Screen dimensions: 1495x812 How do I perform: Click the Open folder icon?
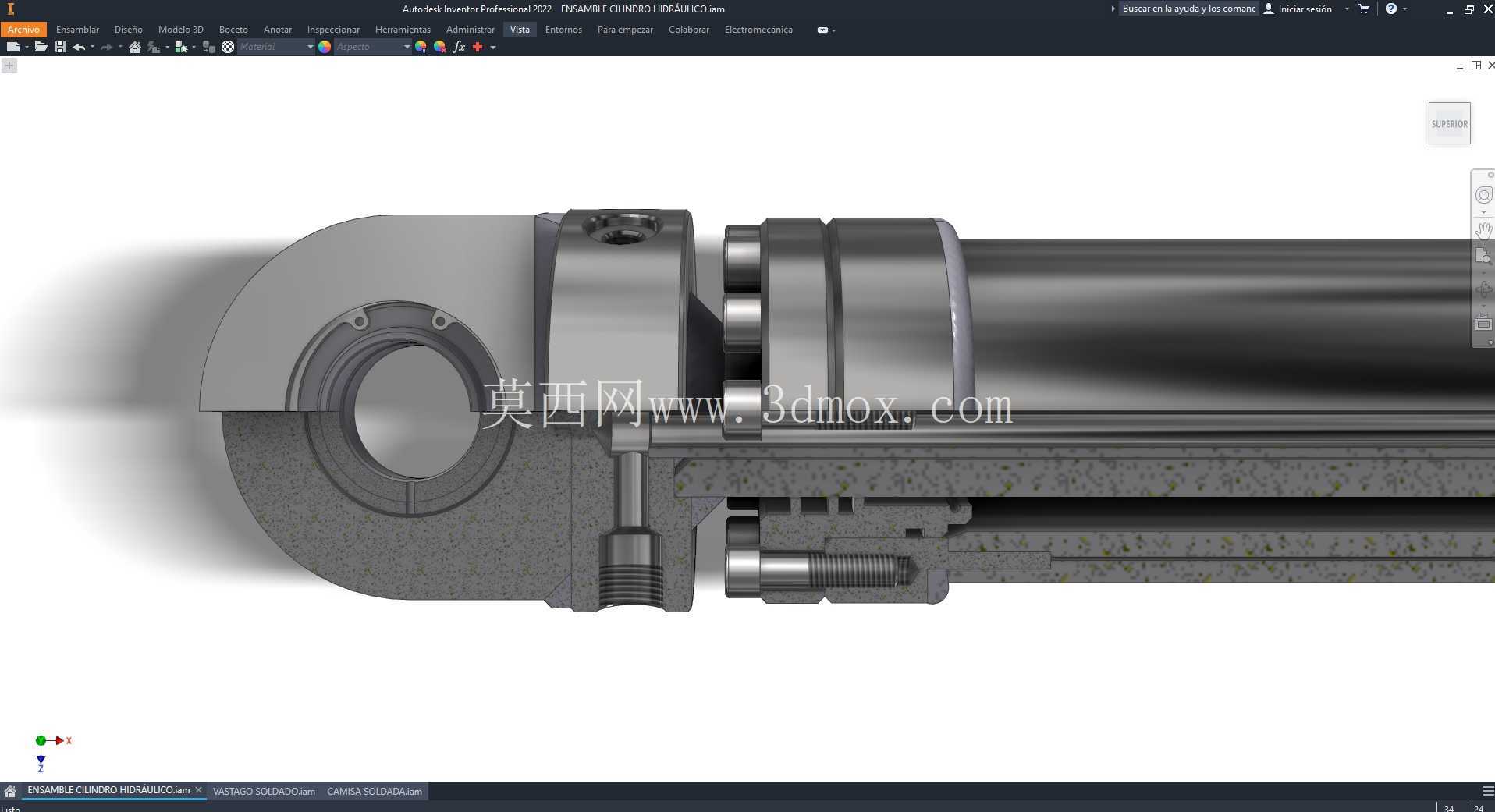pyautogui.click(x=41, y=47)
